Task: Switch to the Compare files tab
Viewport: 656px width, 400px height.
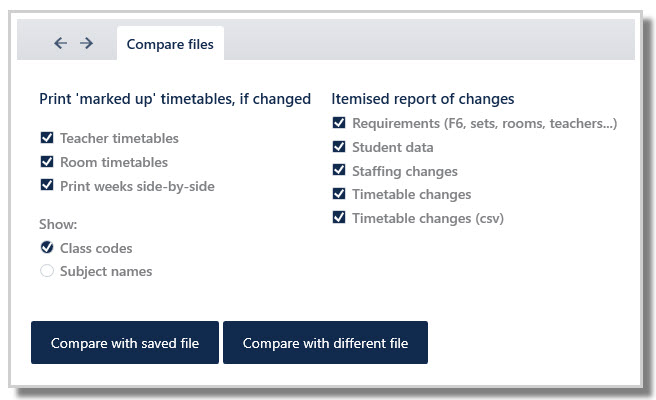Action: point(170,44)
